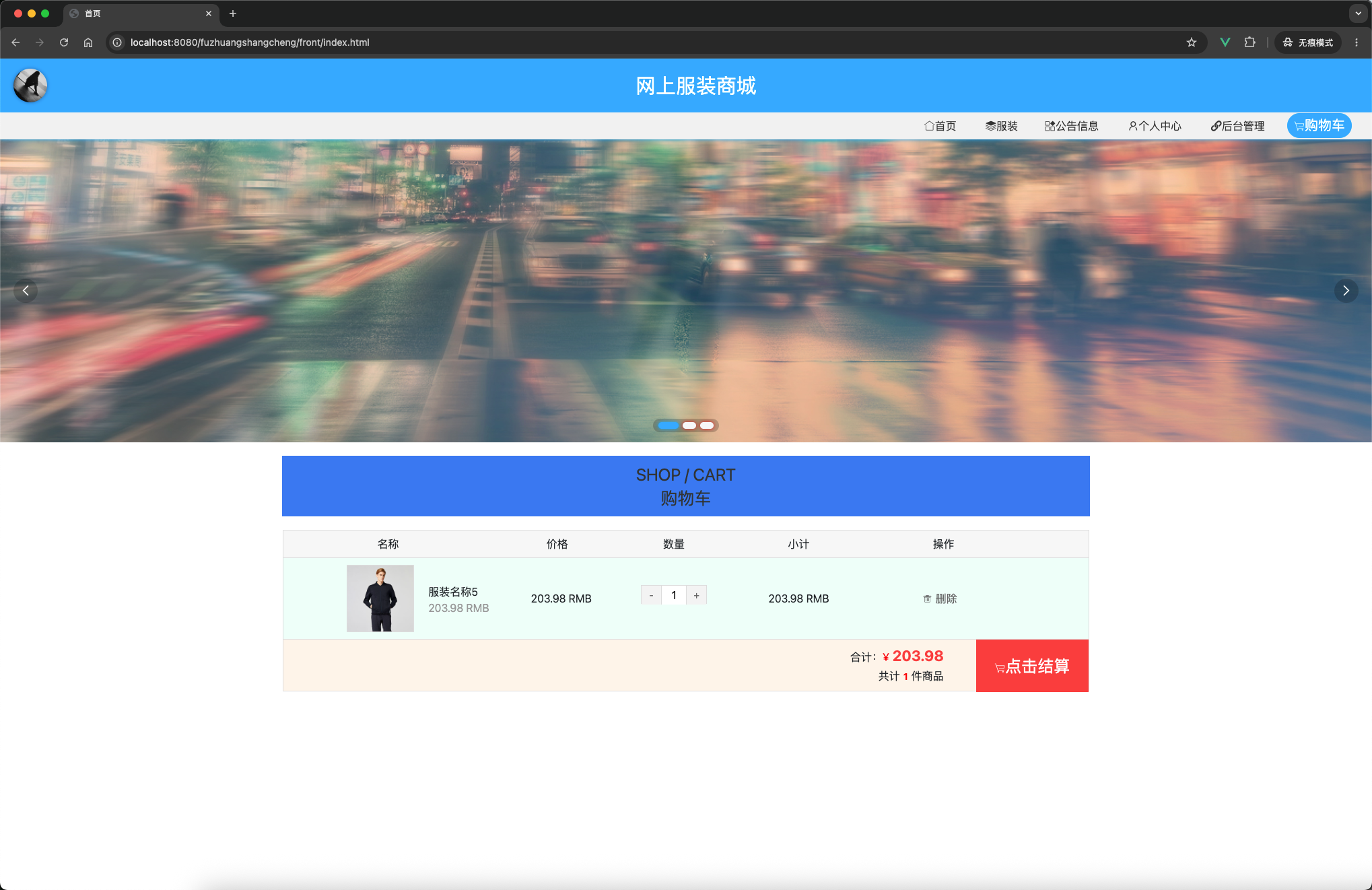Open a new browser tab
This screenshot has height=890, width=1372.
click(x=233, y=13)
